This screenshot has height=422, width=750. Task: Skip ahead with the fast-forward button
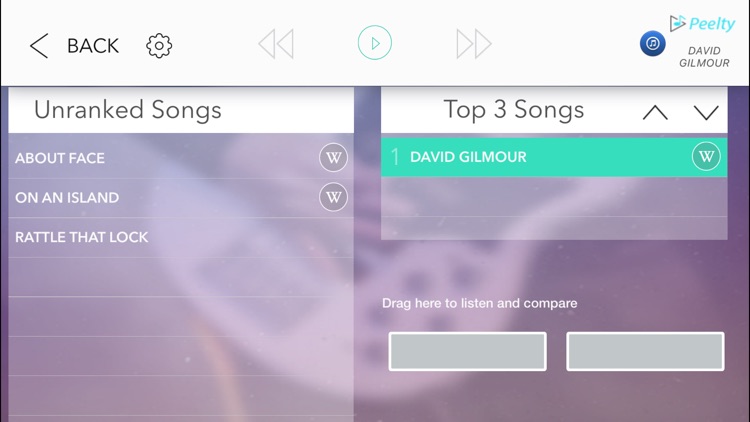click(x=474, y=44)
